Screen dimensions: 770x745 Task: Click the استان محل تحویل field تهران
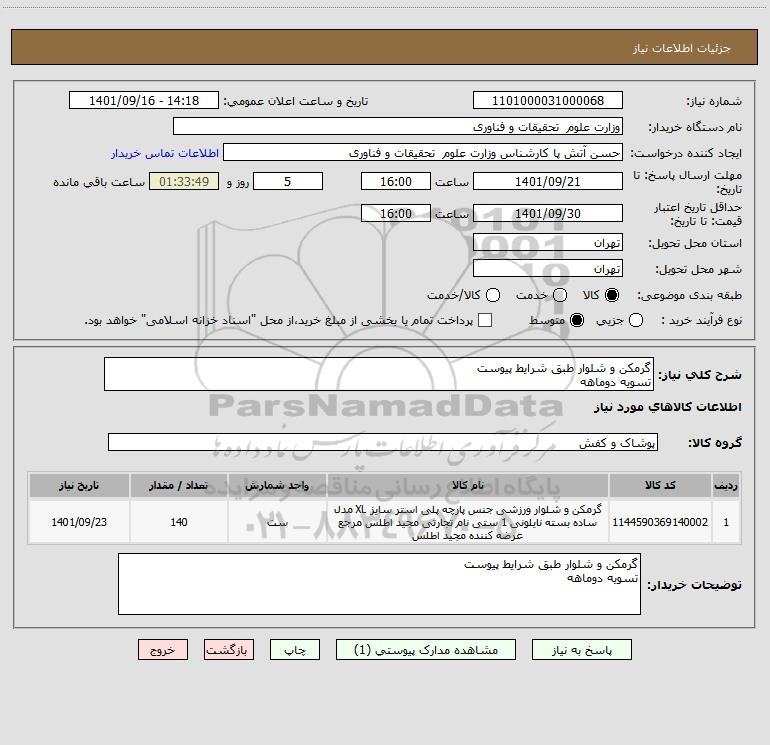coord(548,242)
